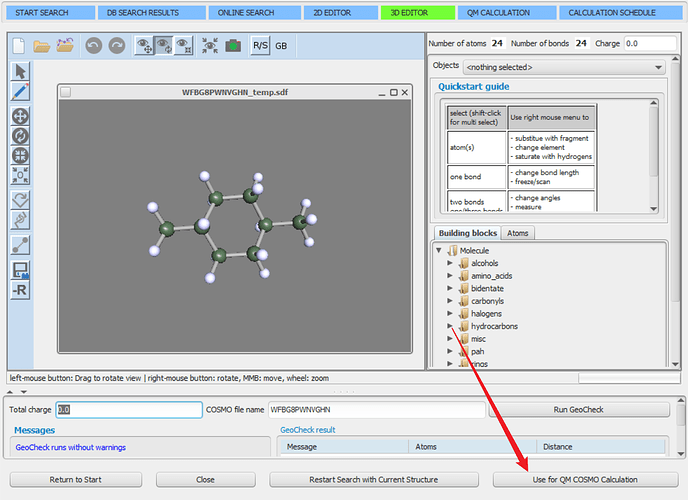Image resolution: width=688 pixels, height=500 pixels.
Task: Open the folder icon with molecule overlay
Action: (x=65, y=45)
